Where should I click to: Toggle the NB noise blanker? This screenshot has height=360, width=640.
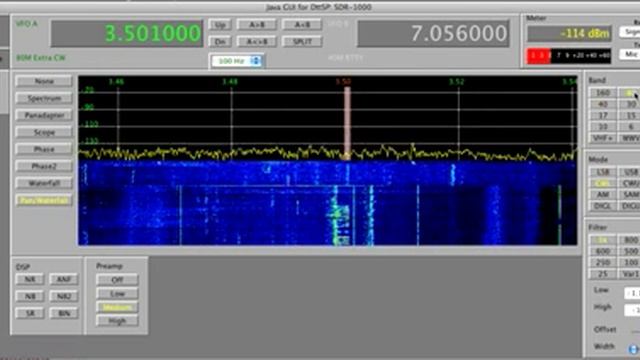30,296
